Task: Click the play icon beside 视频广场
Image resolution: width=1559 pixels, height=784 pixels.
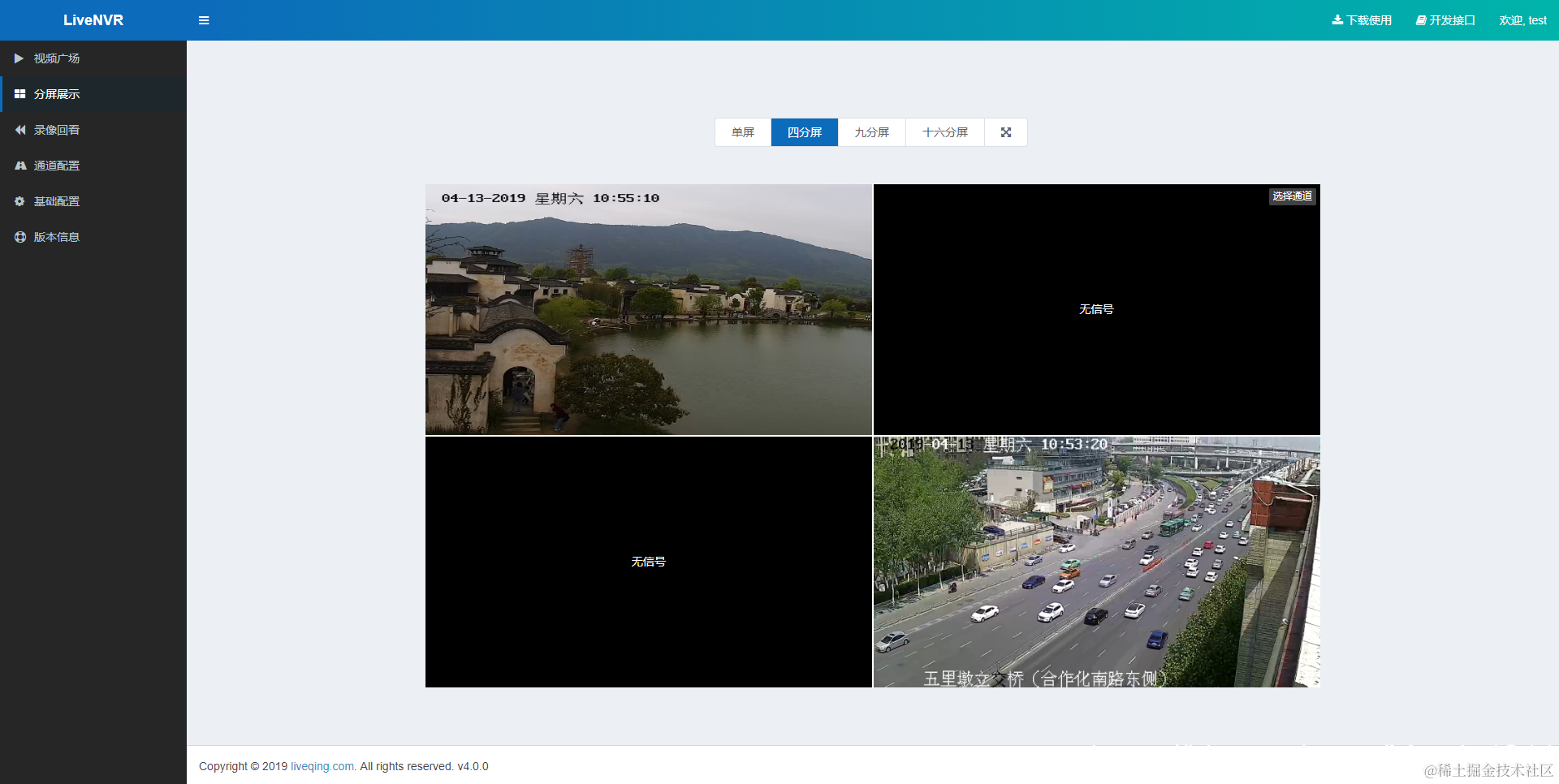Action: pos(19,58)
